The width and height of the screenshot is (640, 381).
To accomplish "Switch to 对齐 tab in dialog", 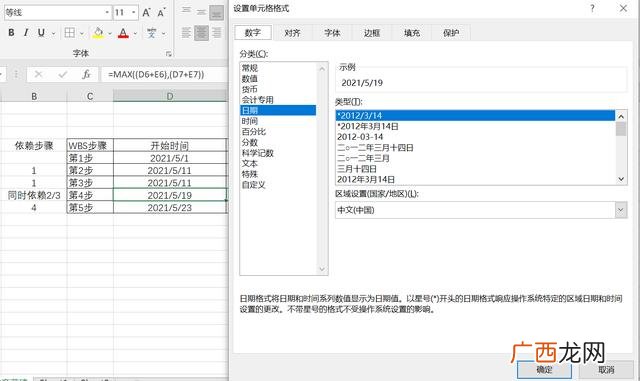I will [x=292, y=33].
